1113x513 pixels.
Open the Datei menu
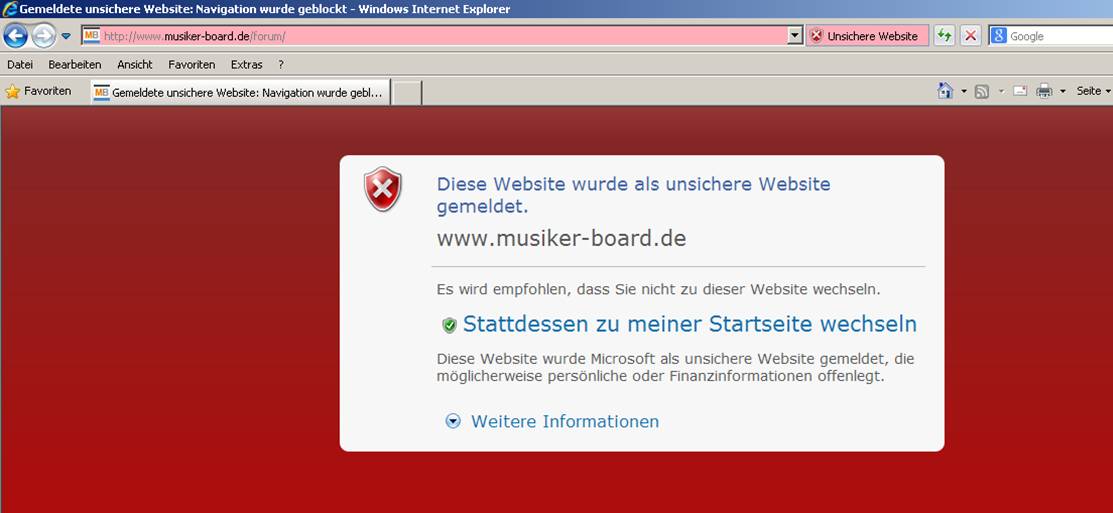[x=20, y=65]
